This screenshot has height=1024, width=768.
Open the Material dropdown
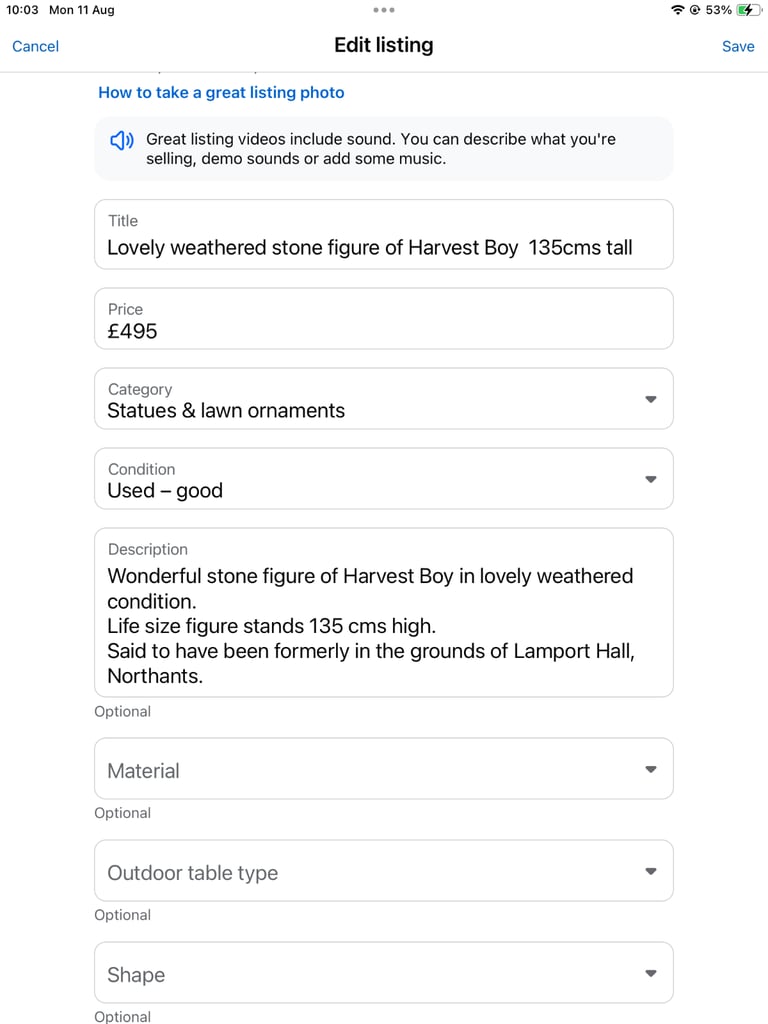[x=384, y=769]
